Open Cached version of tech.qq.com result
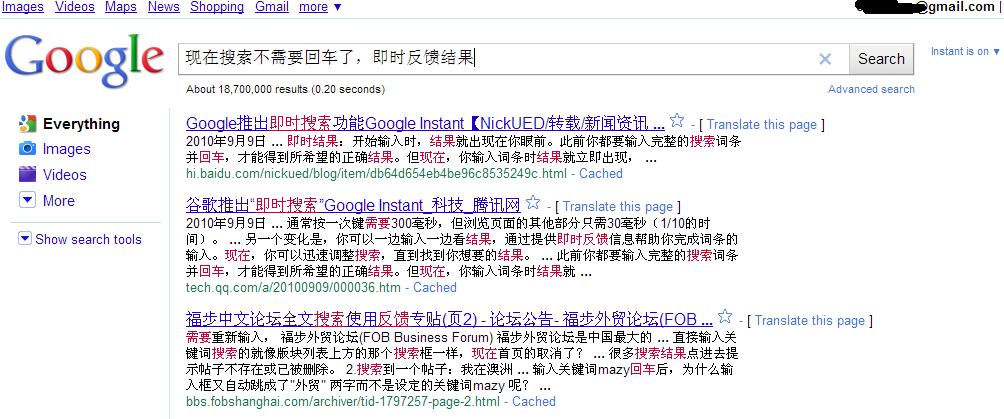The width and height of the screenshot is (1004, 419). click(435, 287)
